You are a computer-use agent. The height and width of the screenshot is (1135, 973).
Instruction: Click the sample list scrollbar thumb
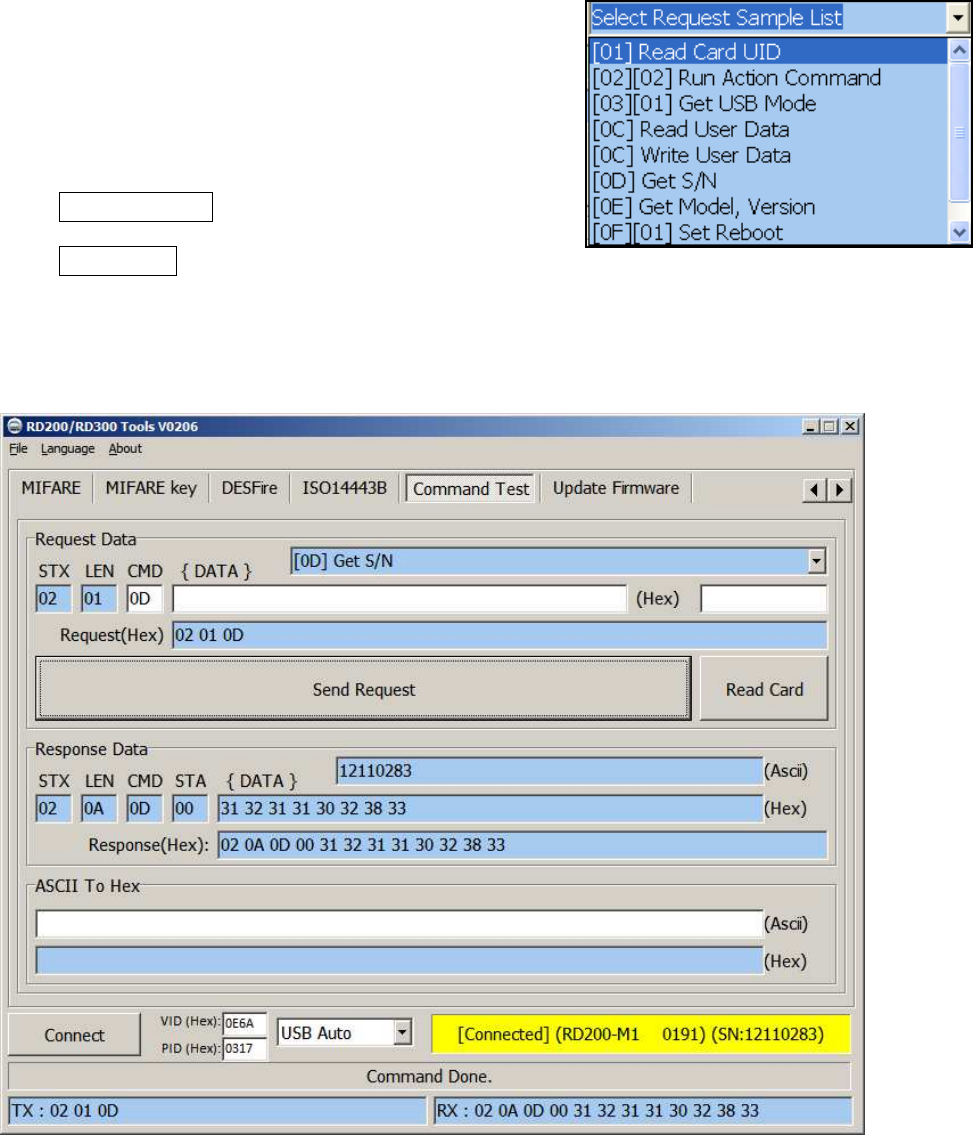959,132
